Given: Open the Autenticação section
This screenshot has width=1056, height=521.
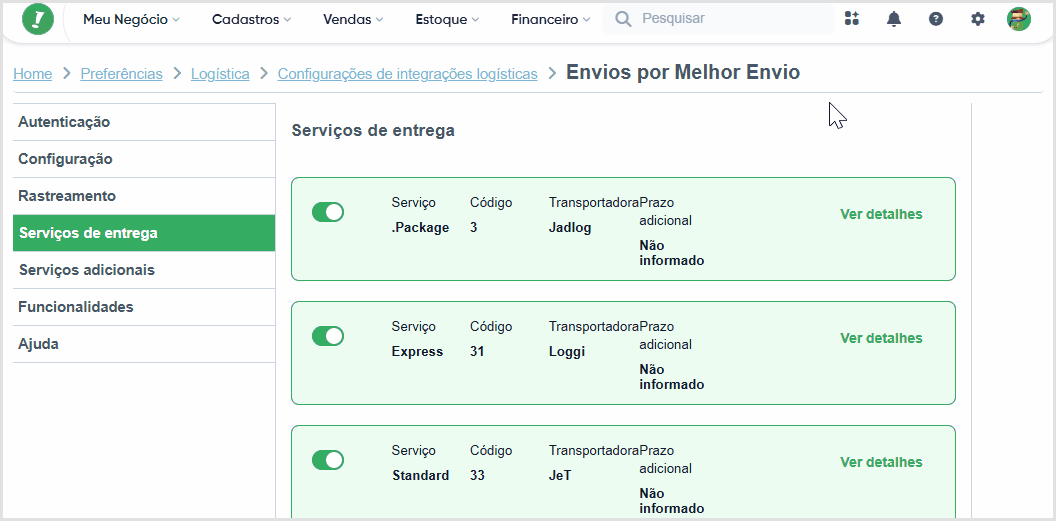Looking at the screenshot, I should (144, 123).
